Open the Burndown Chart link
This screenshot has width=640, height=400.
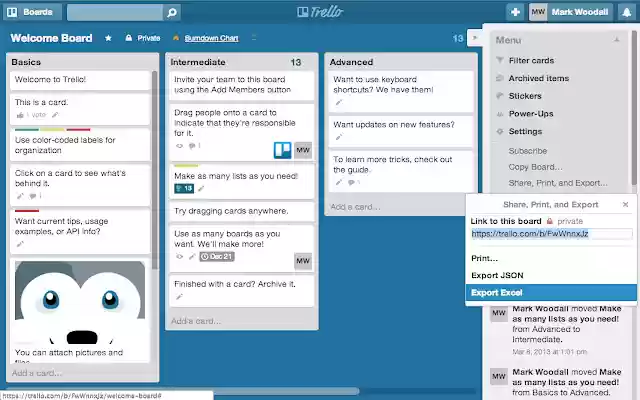[211, 38]
